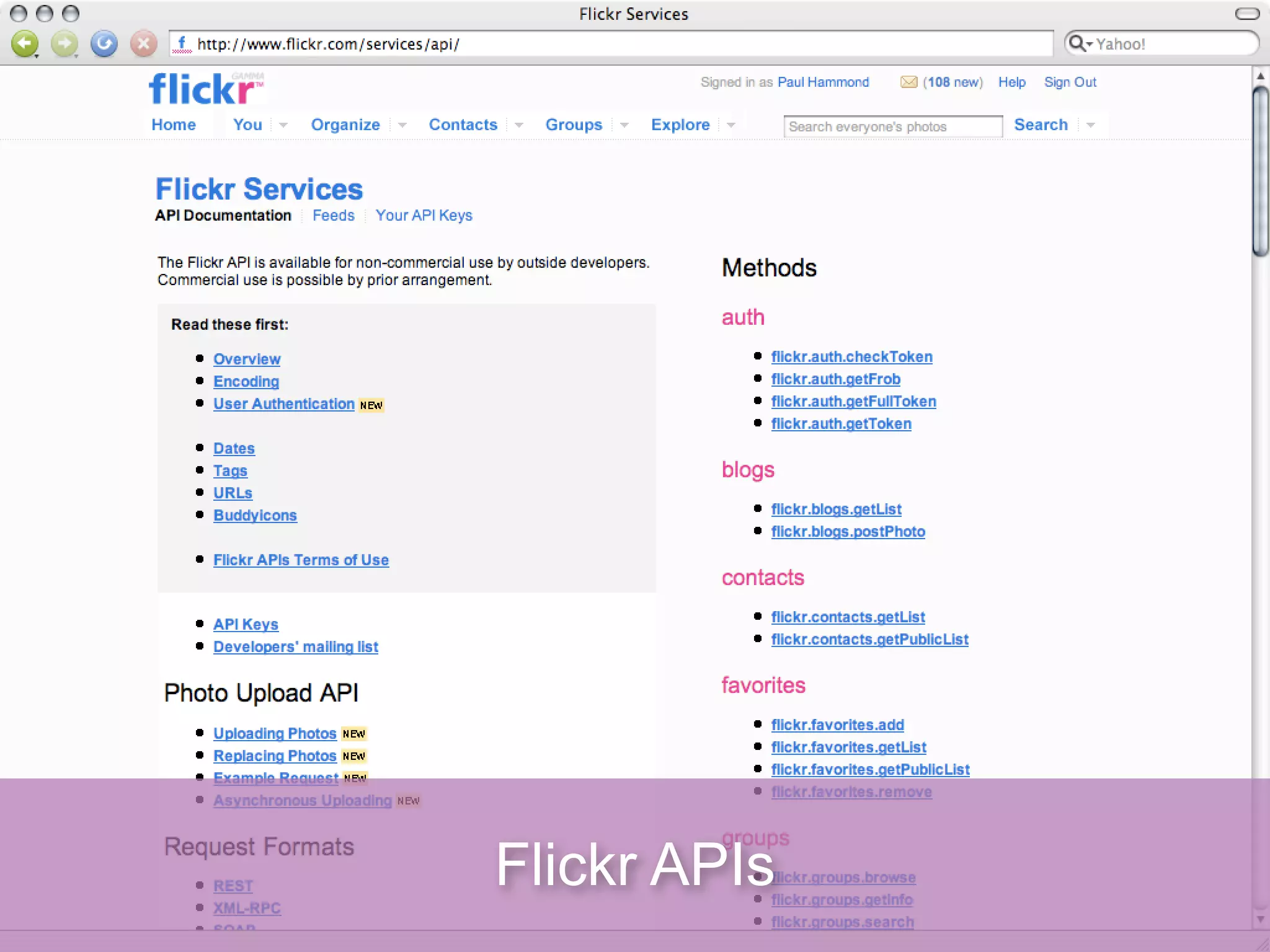
Task: Expand the Contacts menu arrow
Action: pyautogui.click(x=519, y=125)
